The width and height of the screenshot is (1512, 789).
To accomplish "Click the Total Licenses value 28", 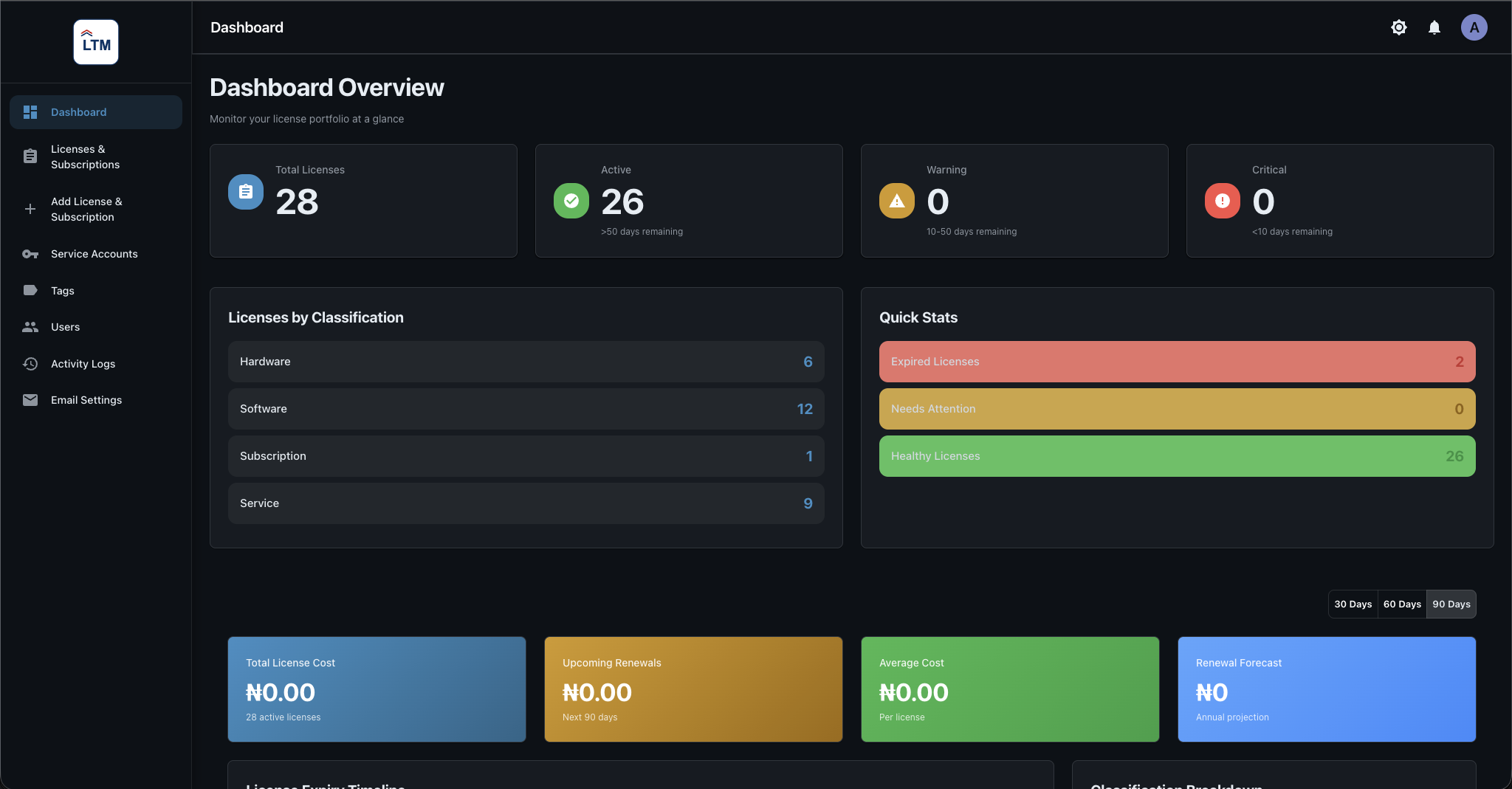I will [297, 201].
